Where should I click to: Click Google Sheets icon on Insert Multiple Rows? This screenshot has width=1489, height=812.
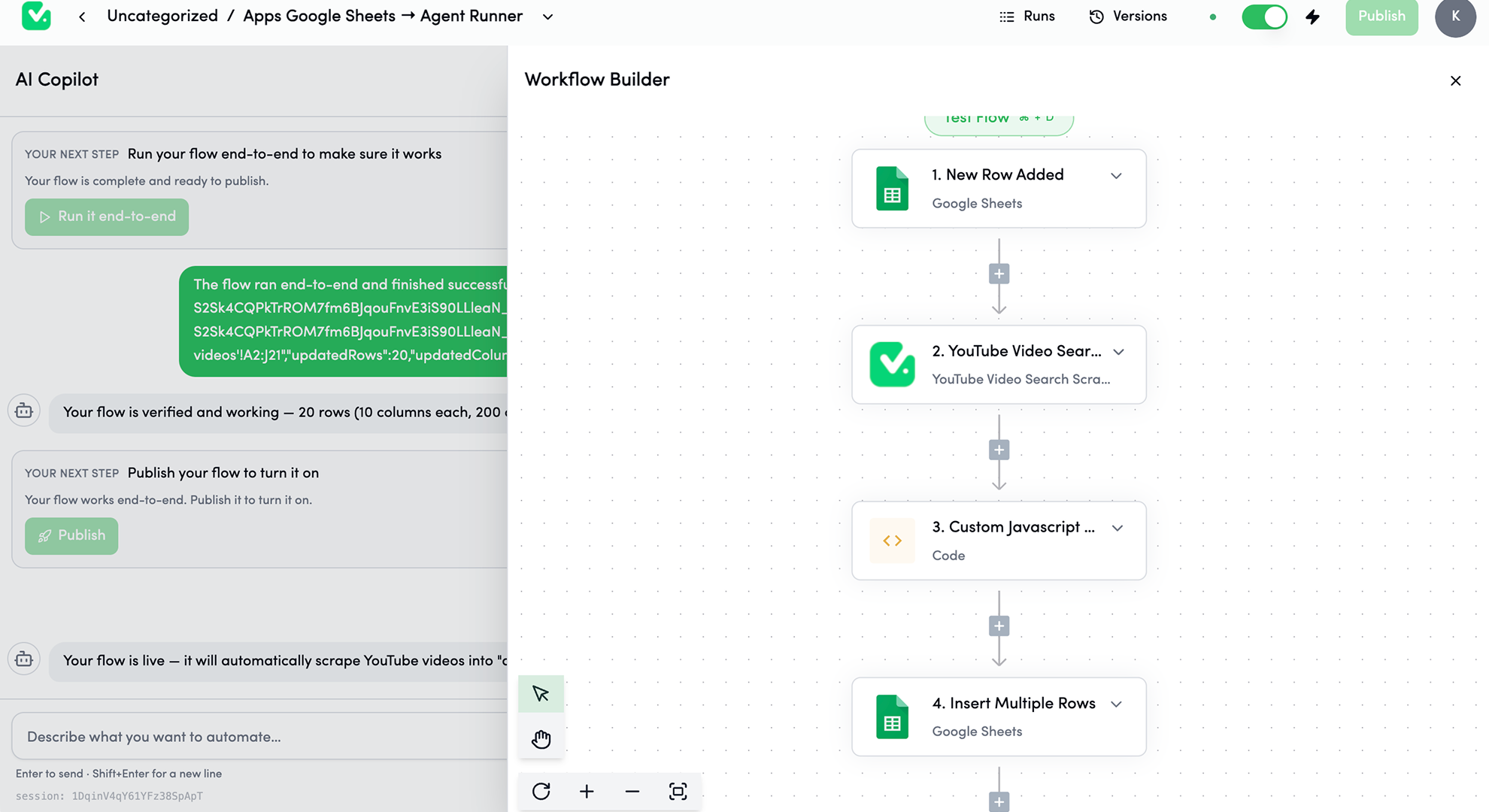(892, 717)
